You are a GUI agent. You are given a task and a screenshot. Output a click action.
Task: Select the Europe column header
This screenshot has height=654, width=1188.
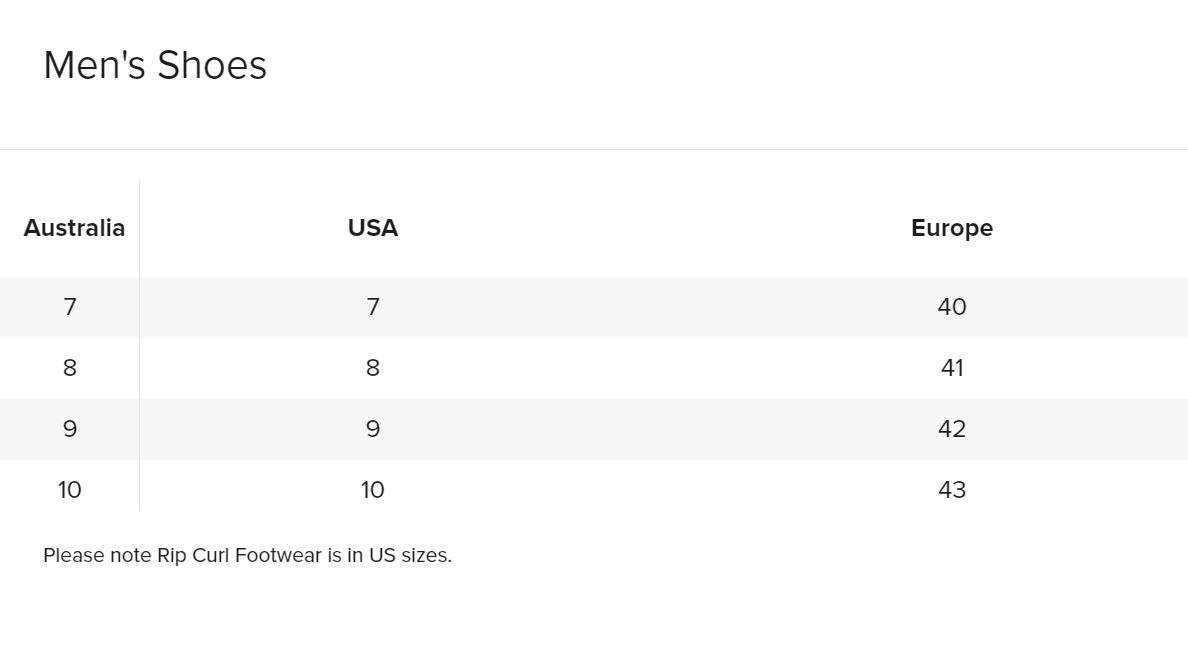coord(951,228)
